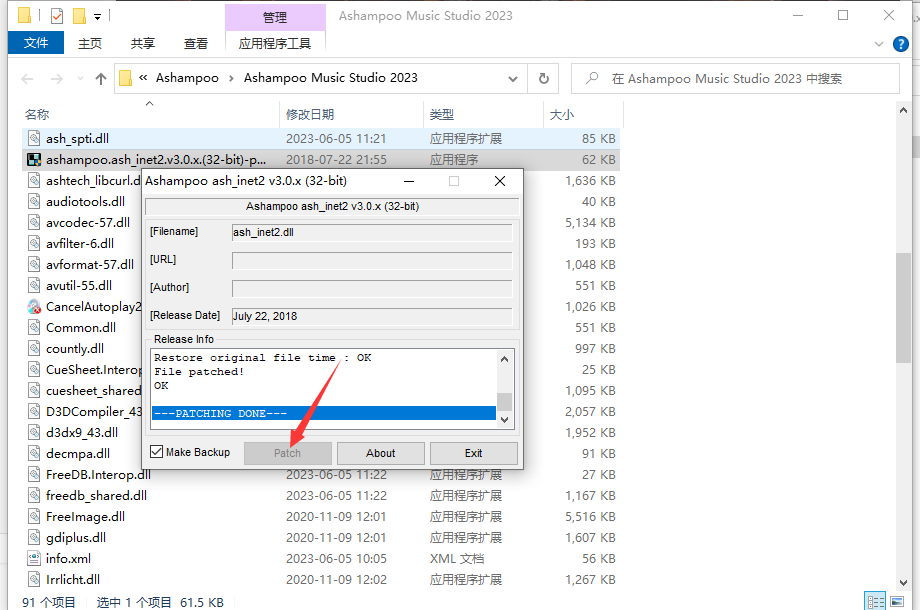The width and height of the screenshot is (920, 610).
Task: Select the avfilter-6.dll file icon
Action: pyautogui.click(x=34, y=243)
